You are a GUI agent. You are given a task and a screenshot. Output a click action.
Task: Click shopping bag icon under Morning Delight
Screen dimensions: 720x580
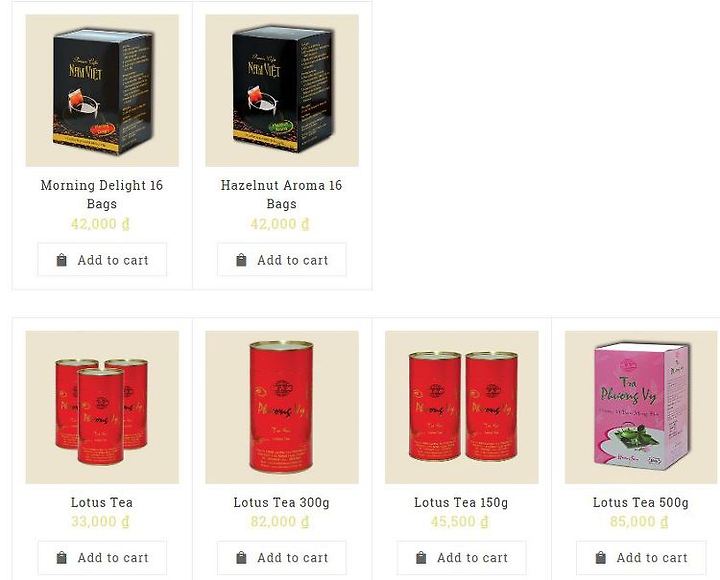62,260
